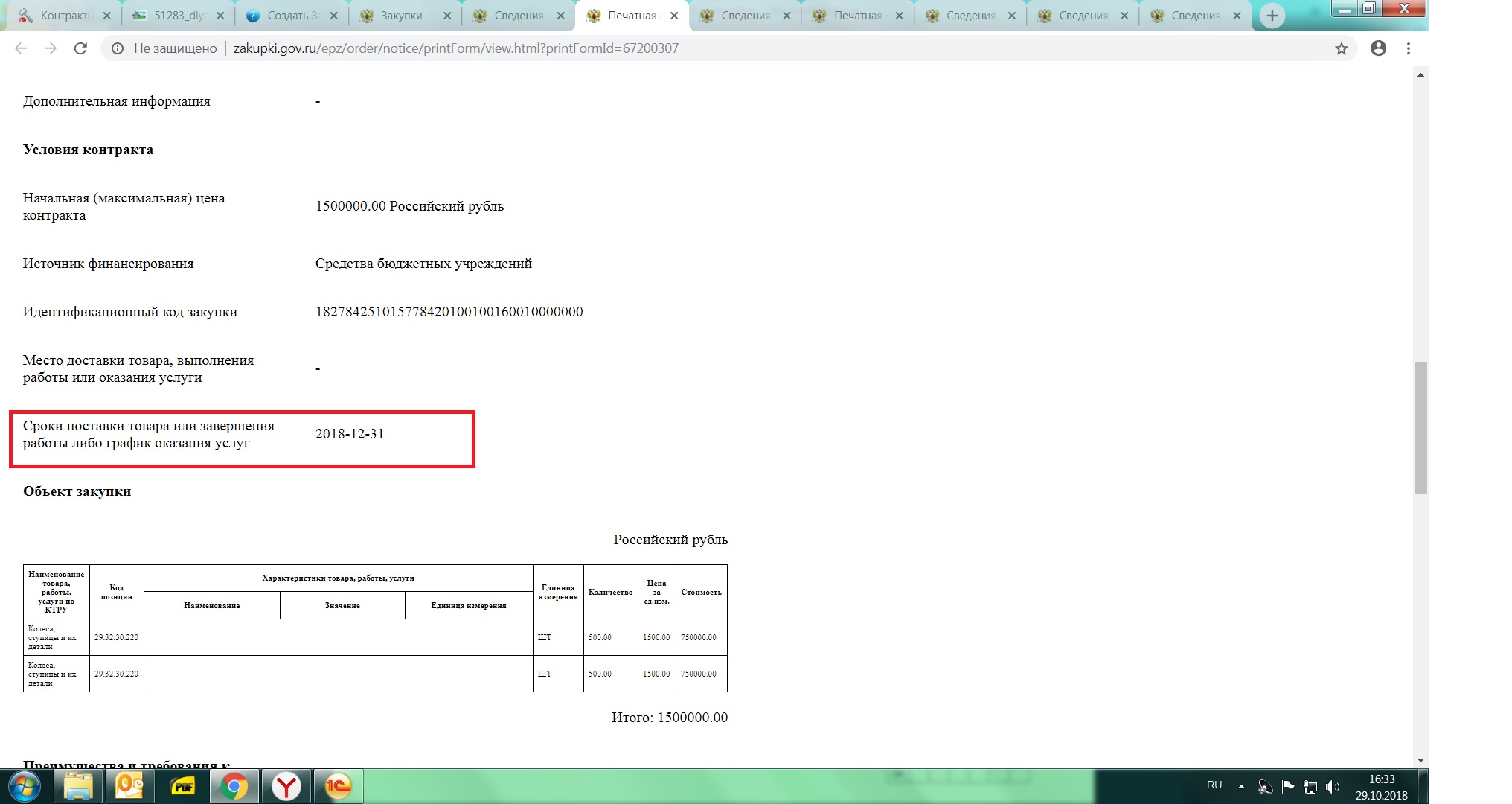This screenshot has width=1512, height=804.
Task: Close the Создать З tab
Action: [x=333, y=16]
